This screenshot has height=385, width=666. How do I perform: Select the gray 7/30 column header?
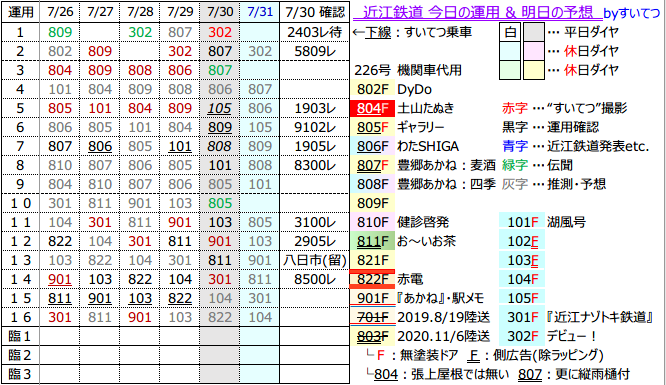(220, 12)
